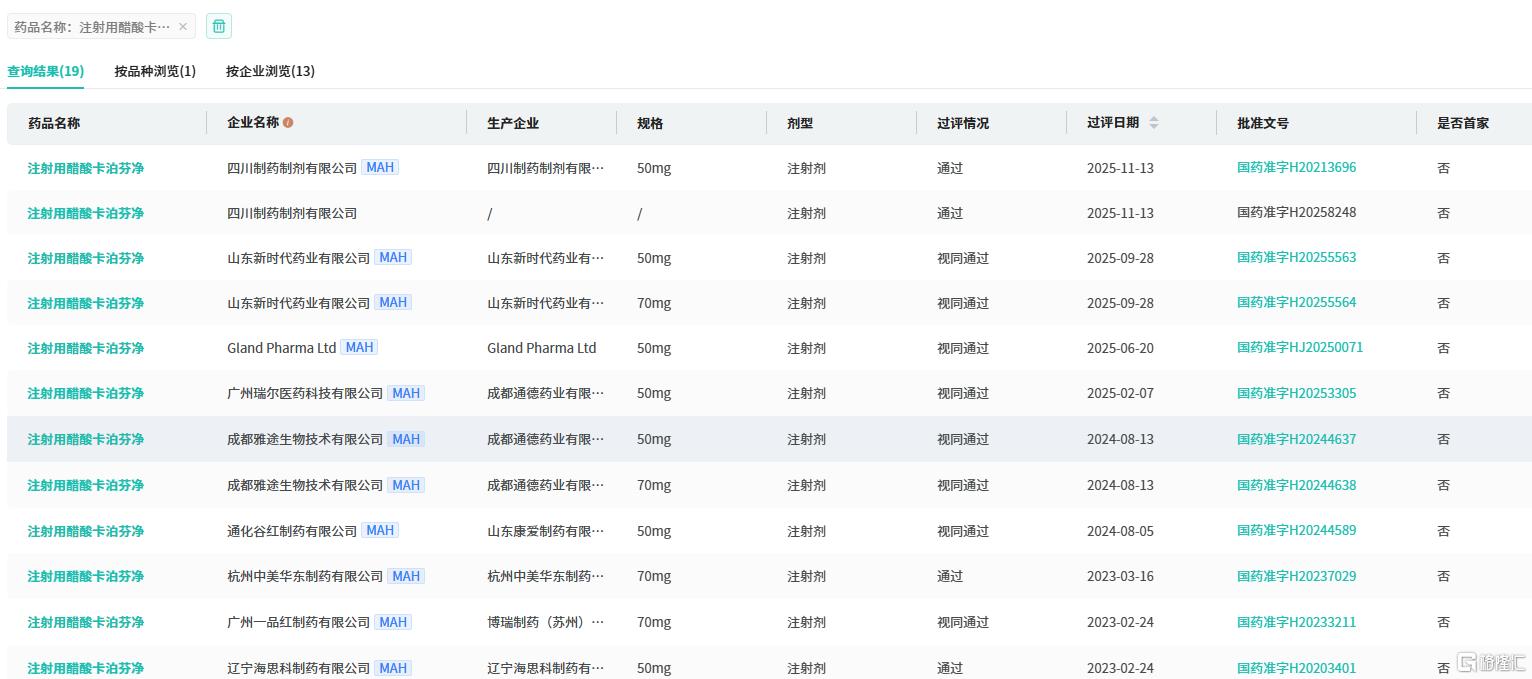Select the 查询结果(19) tab
Image resolution: width=1532 pixels, height=679 pixels.
point(45,71)
